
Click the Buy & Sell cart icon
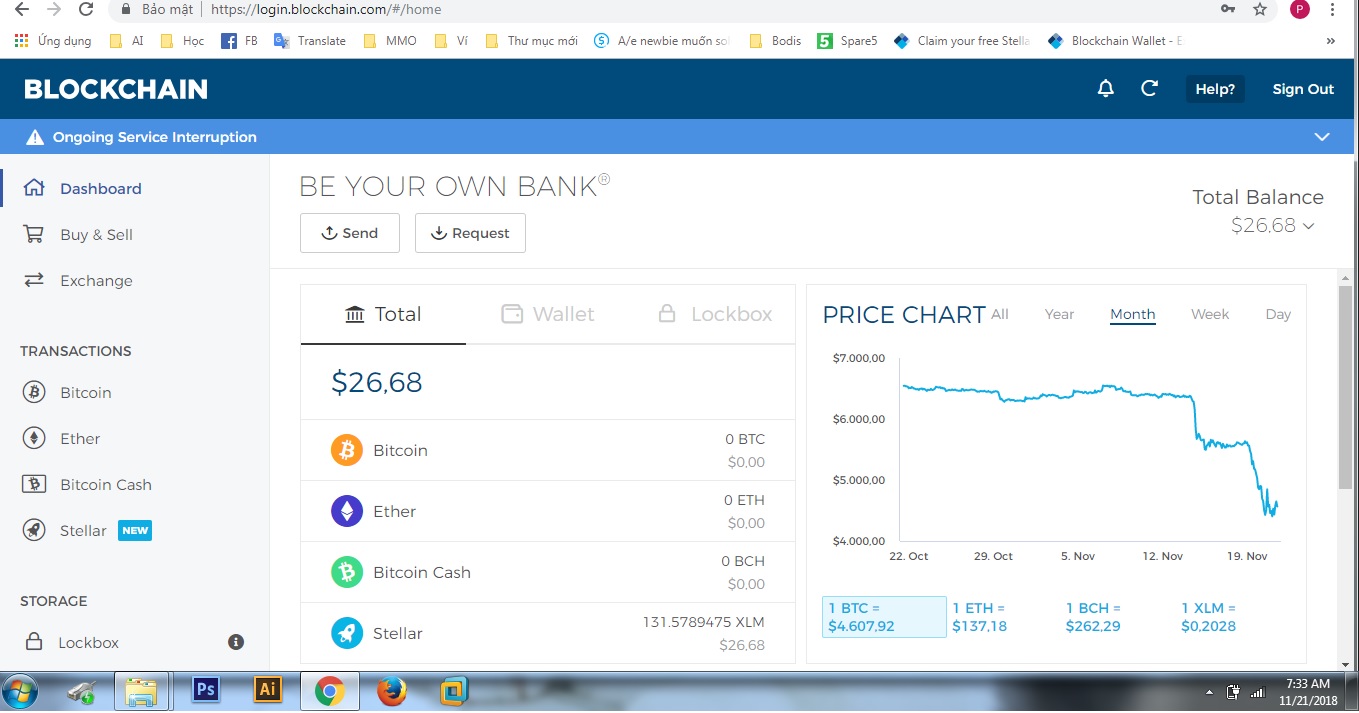(x=34, y=234)
